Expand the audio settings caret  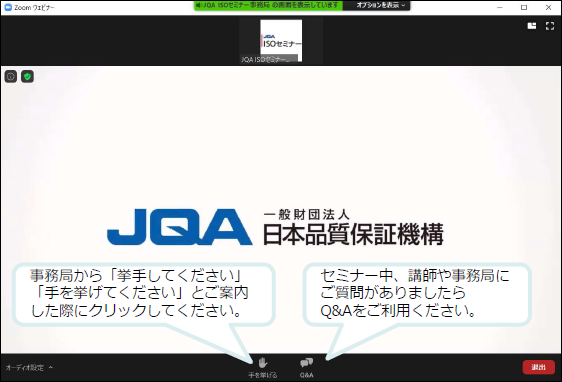point(51,367)
